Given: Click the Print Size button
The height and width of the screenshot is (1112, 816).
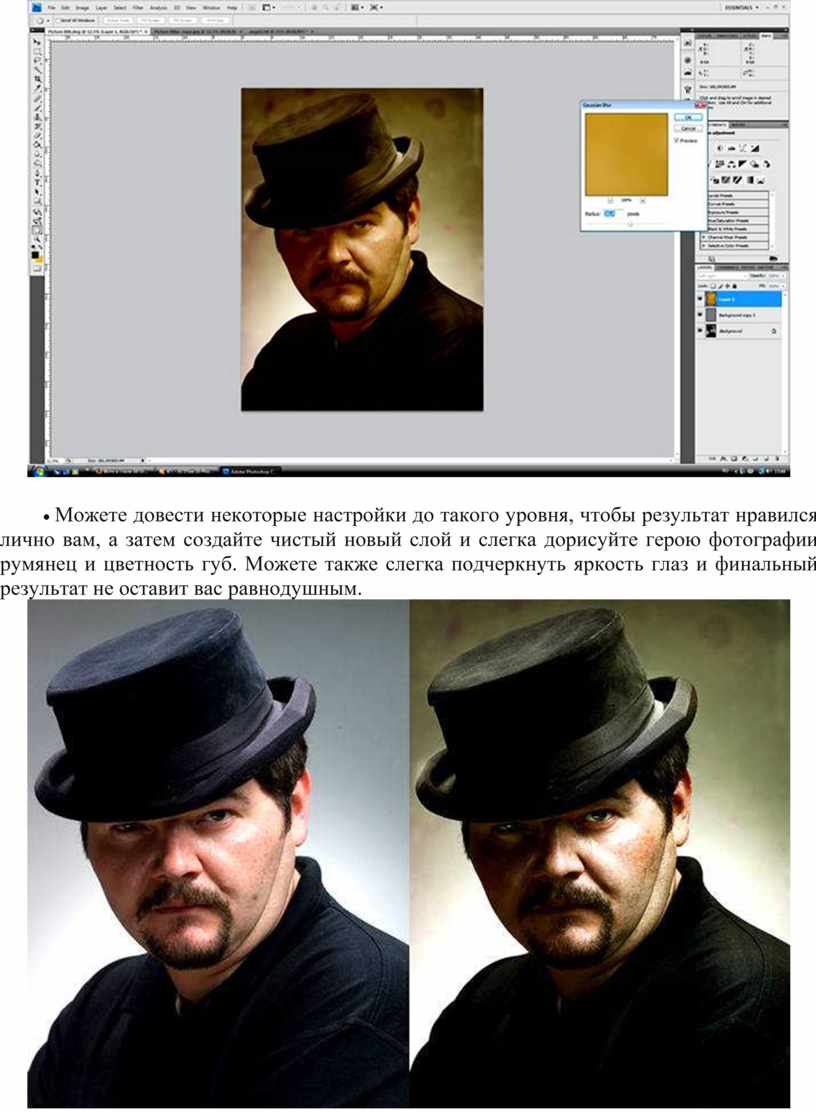Looking at the screenshot, I should tap(214, 21).
